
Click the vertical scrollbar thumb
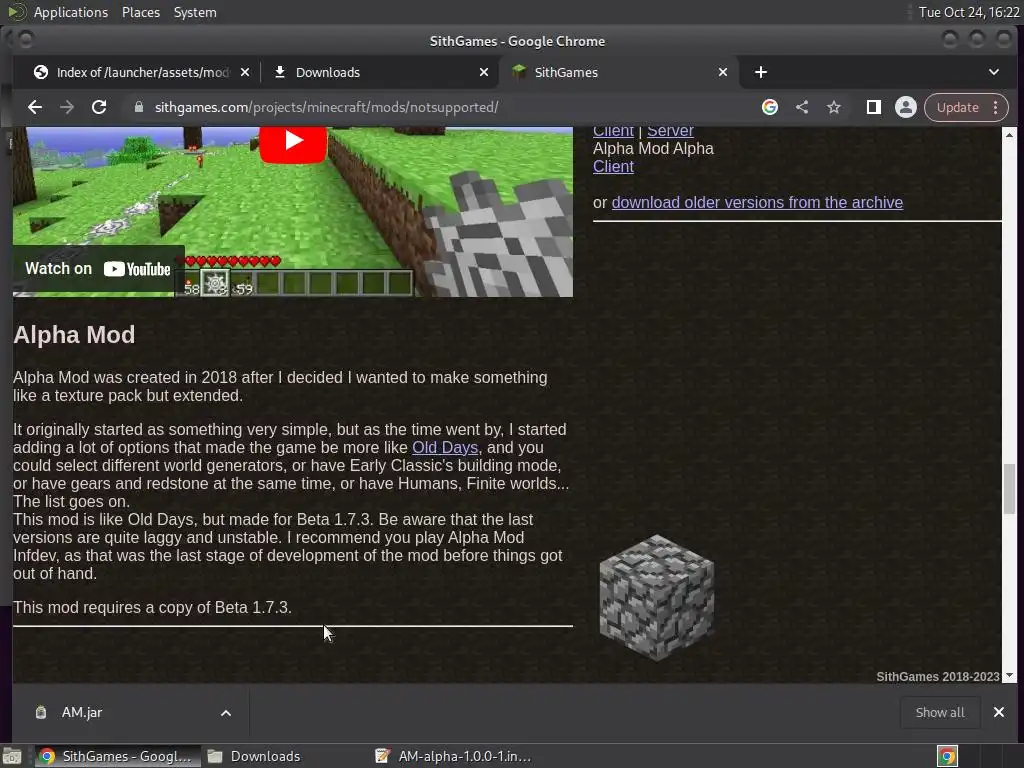[x=1009, y=488]
